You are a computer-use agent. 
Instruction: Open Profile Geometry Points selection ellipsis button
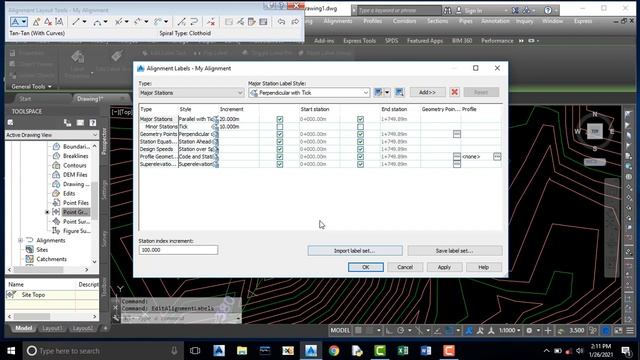(x=457, y=156)
